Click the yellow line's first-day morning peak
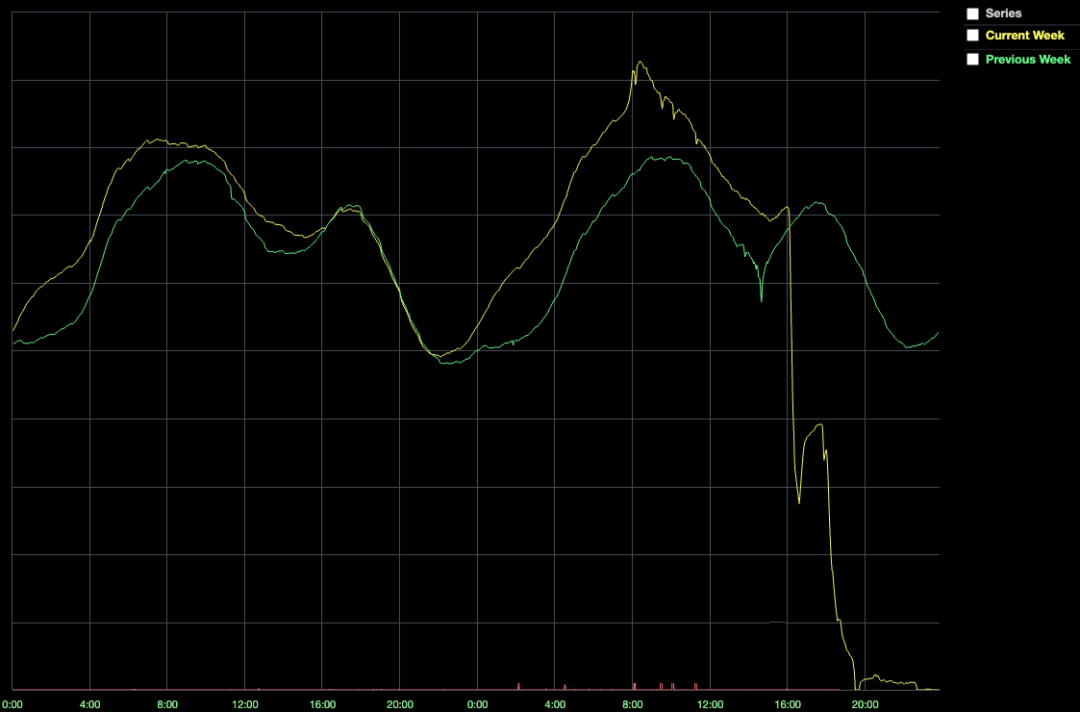Image resolution: width=1080 pixels, height=712 pixels. click(x=157, y=140)
